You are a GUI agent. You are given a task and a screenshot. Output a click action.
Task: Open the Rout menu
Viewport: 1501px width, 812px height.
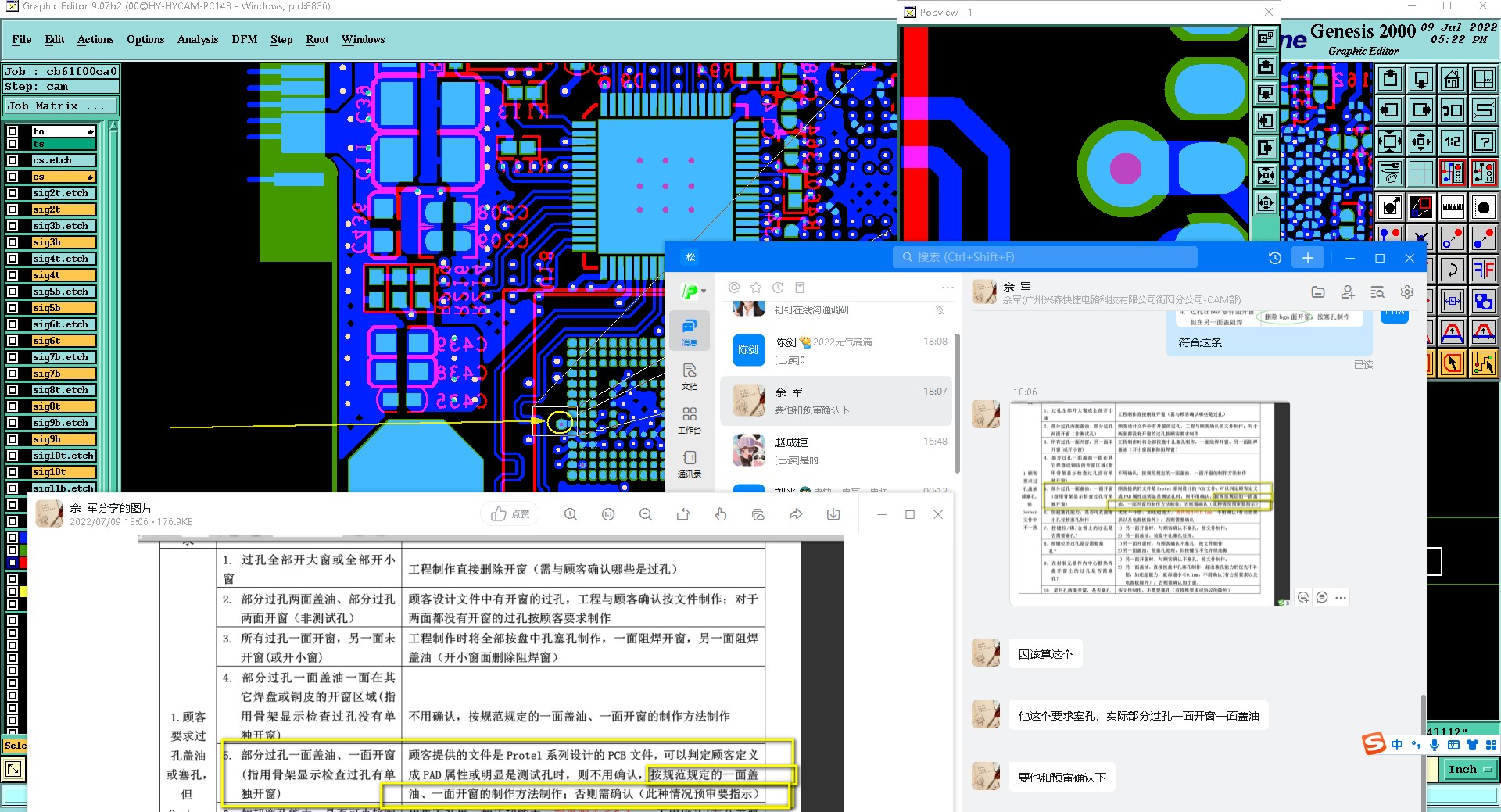point(317,39)
